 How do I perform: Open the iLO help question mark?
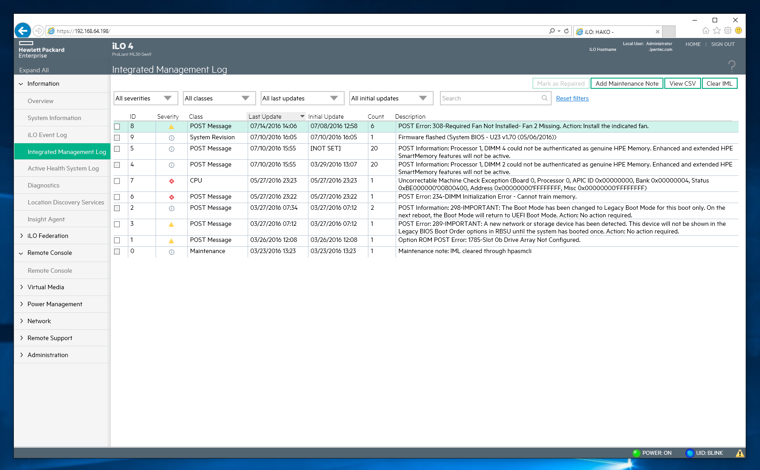coord(731,65)
